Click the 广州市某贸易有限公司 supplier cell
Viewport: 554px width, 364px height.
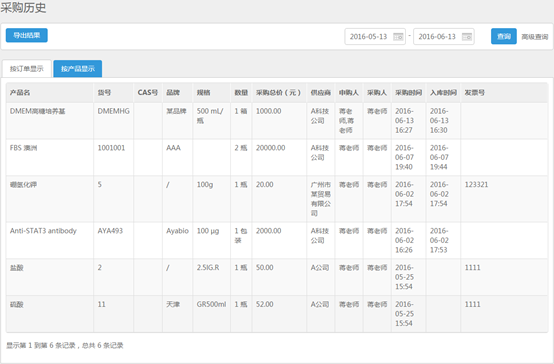321,199
